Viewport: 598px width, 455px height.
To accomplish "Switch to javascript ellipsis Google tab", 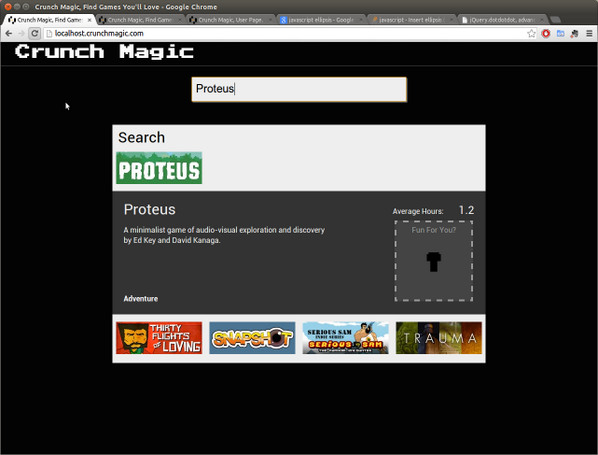I will (320, 19).
